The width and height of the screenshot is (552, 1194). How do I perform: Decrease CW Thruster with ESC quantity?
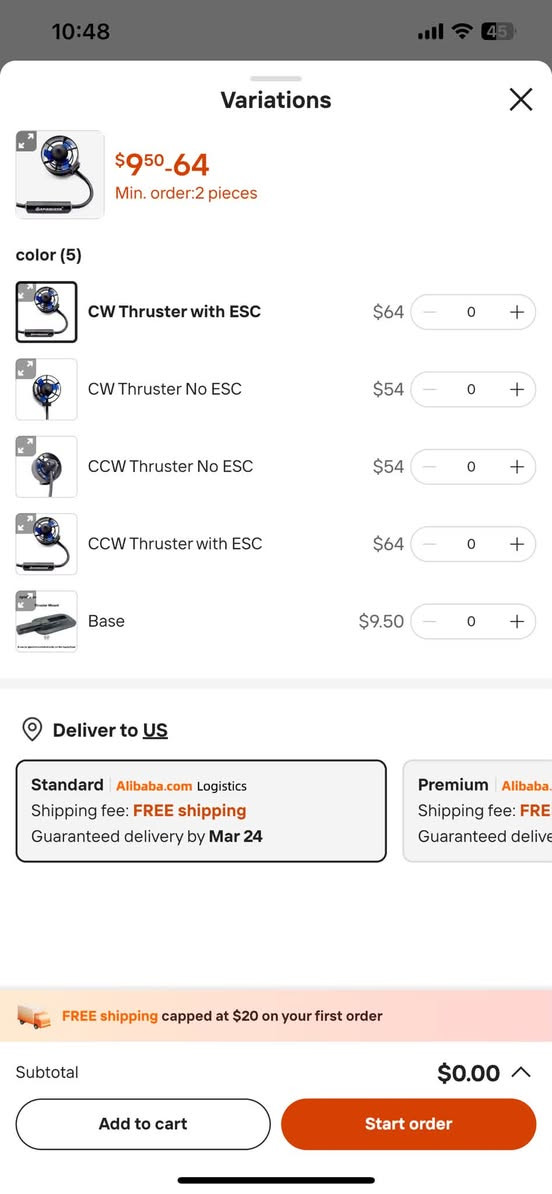[430, 312]
